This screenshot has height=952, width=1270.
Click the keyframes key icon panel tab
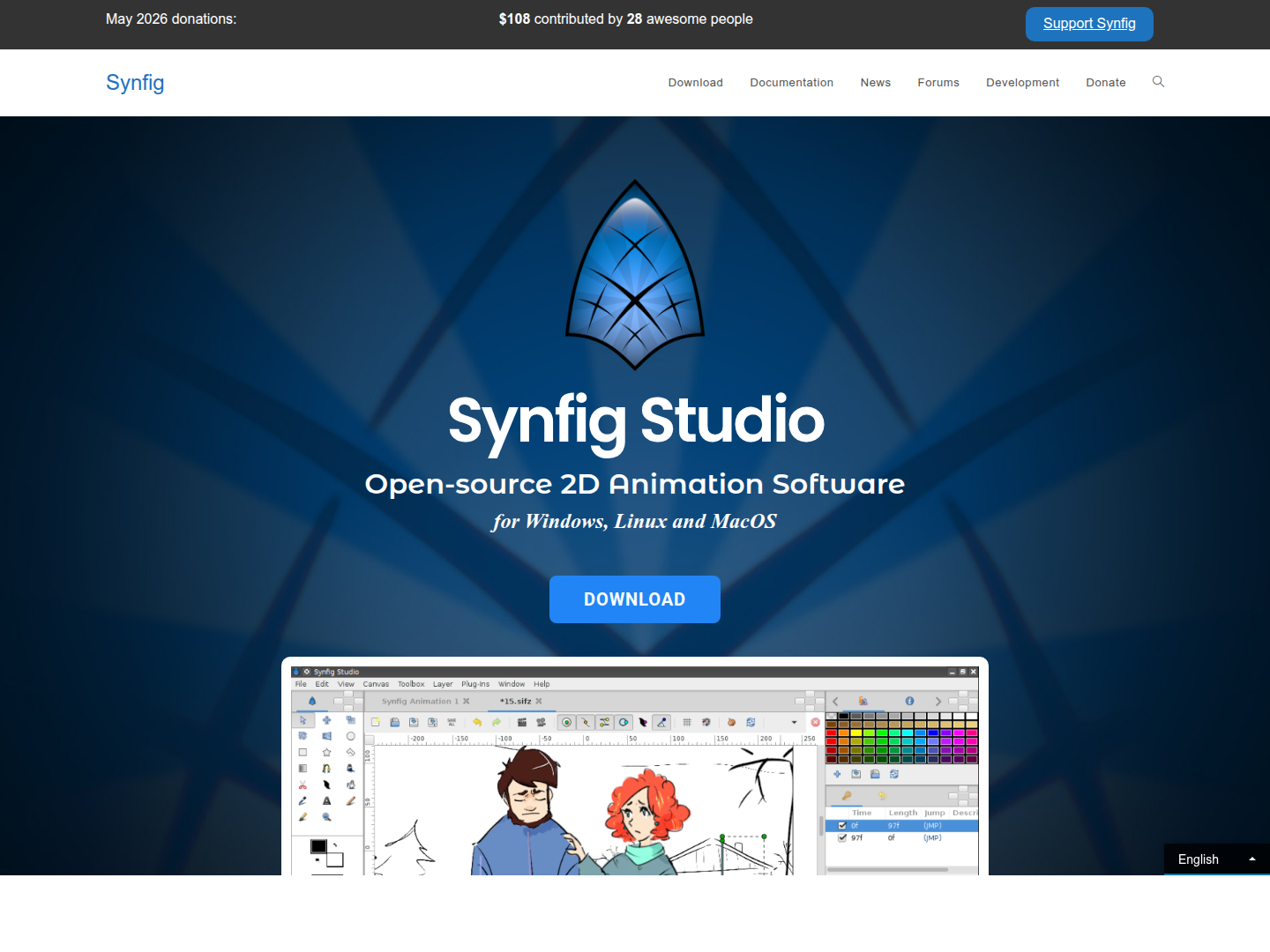click(847, 795)
